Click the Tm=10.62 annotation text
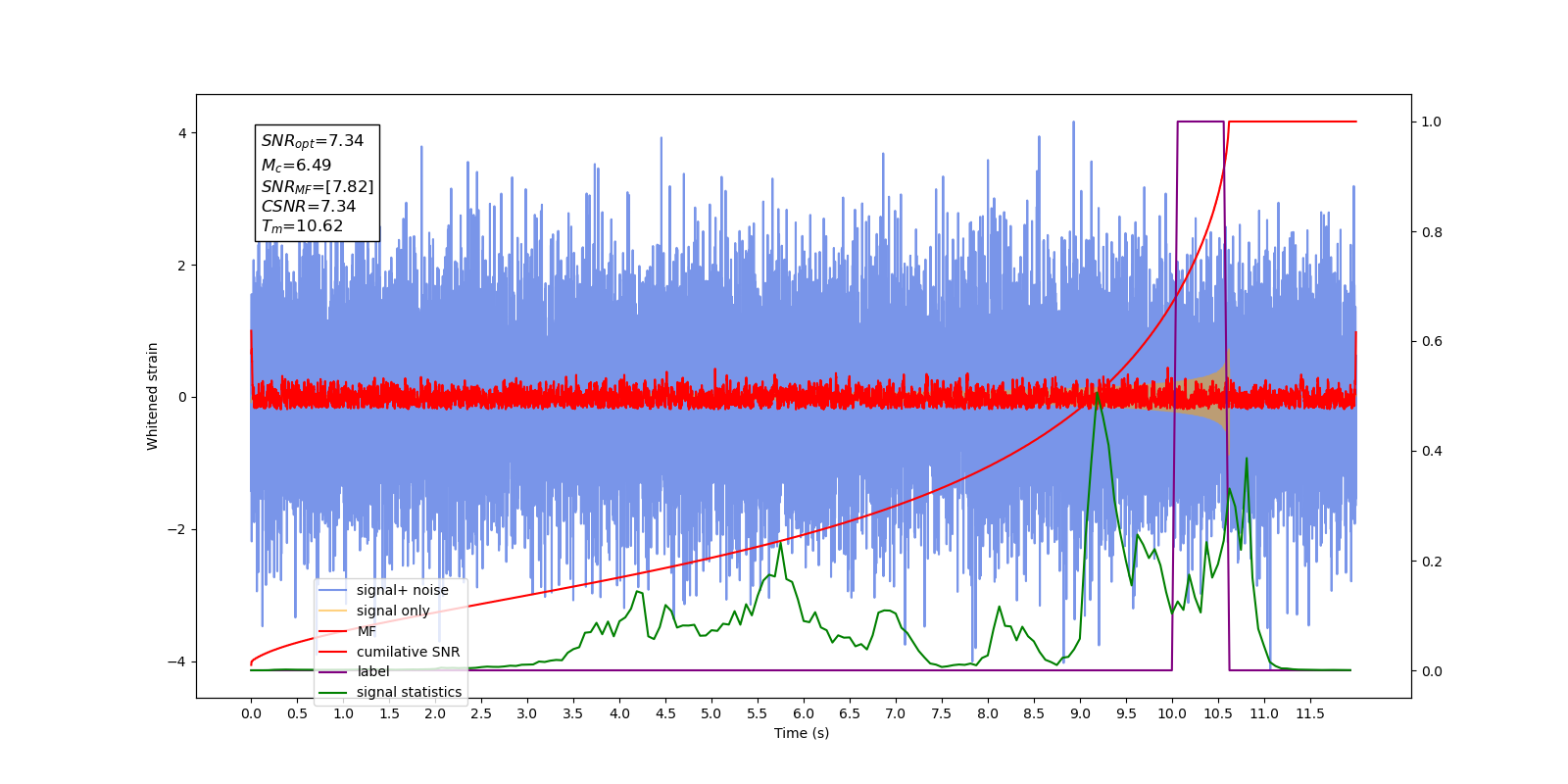Image resolution: width=1568 pixels, height=784 pixels. (x=302, y=226)
